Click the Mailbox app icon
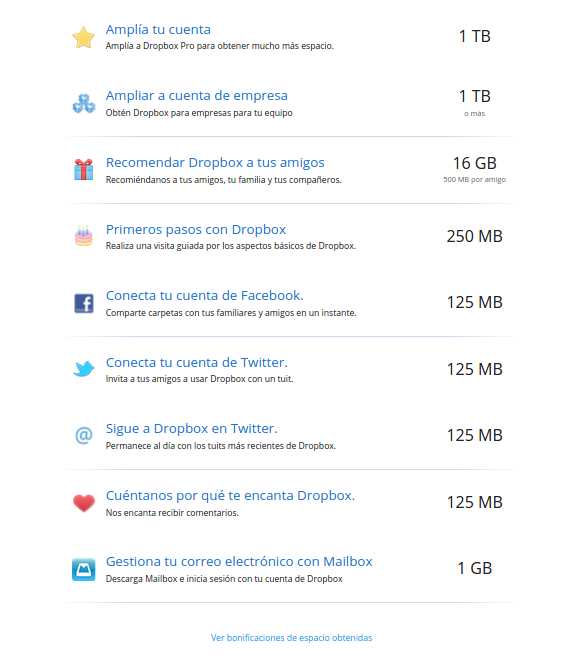574x662 pixels. coord(84,569)
